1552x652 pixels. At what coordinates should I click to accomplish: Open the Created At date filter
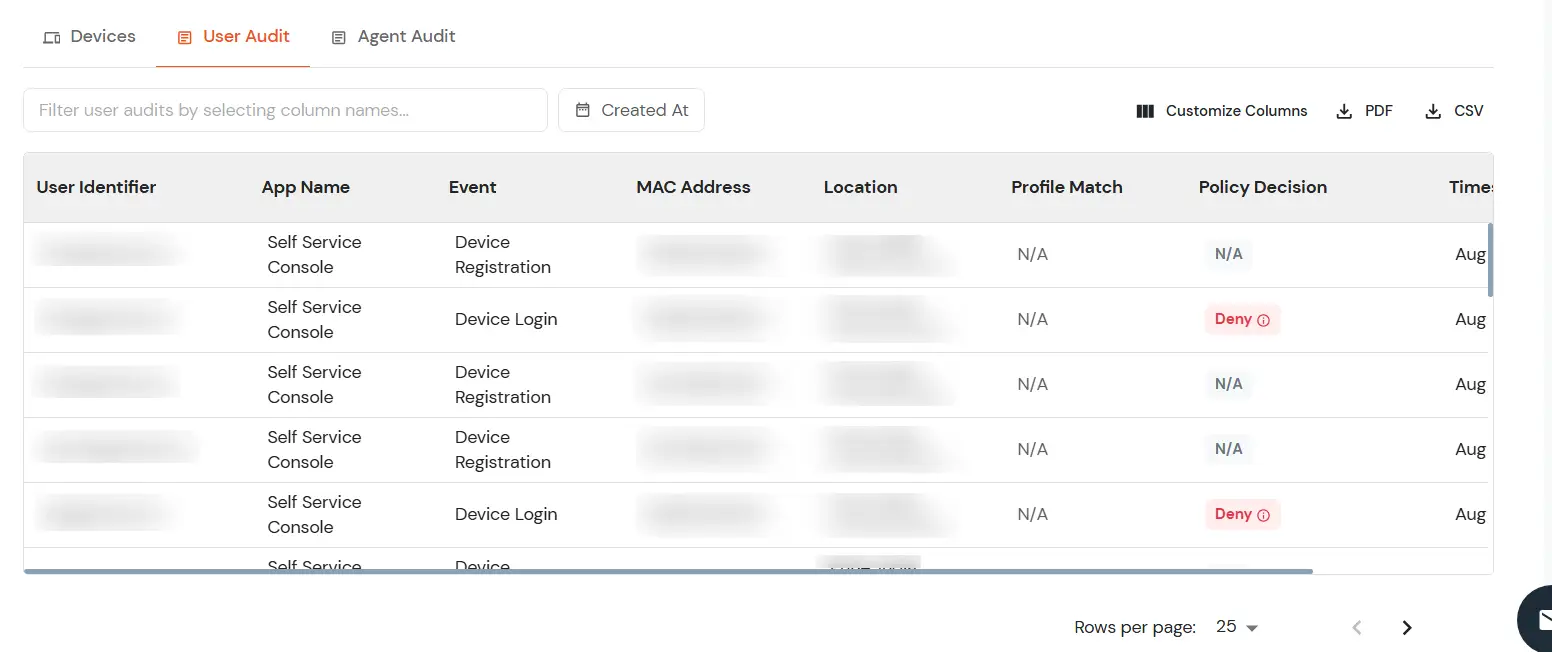[631, 110]
